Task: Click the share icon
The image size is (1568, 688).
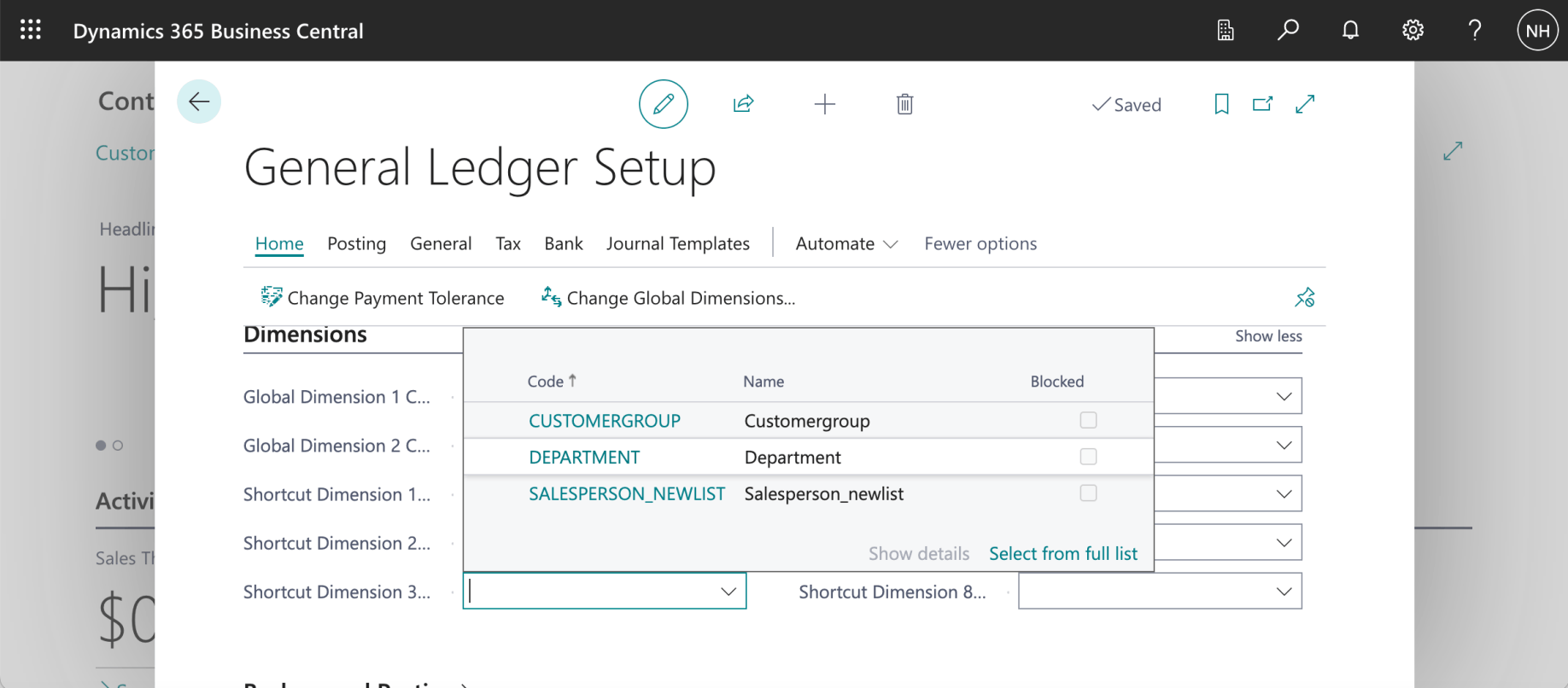Action: (743, 104)
